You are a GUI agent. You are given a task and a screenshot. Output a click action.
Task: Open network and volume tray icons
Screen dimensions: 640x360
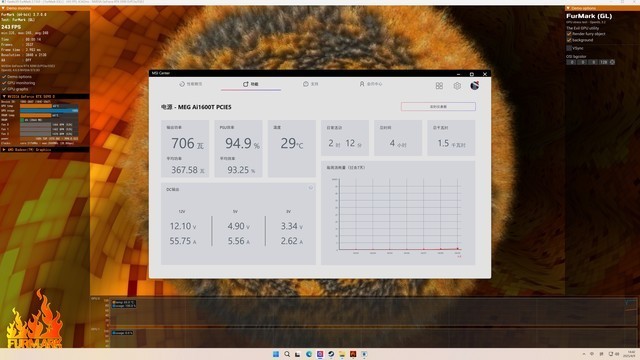[614, 354]
